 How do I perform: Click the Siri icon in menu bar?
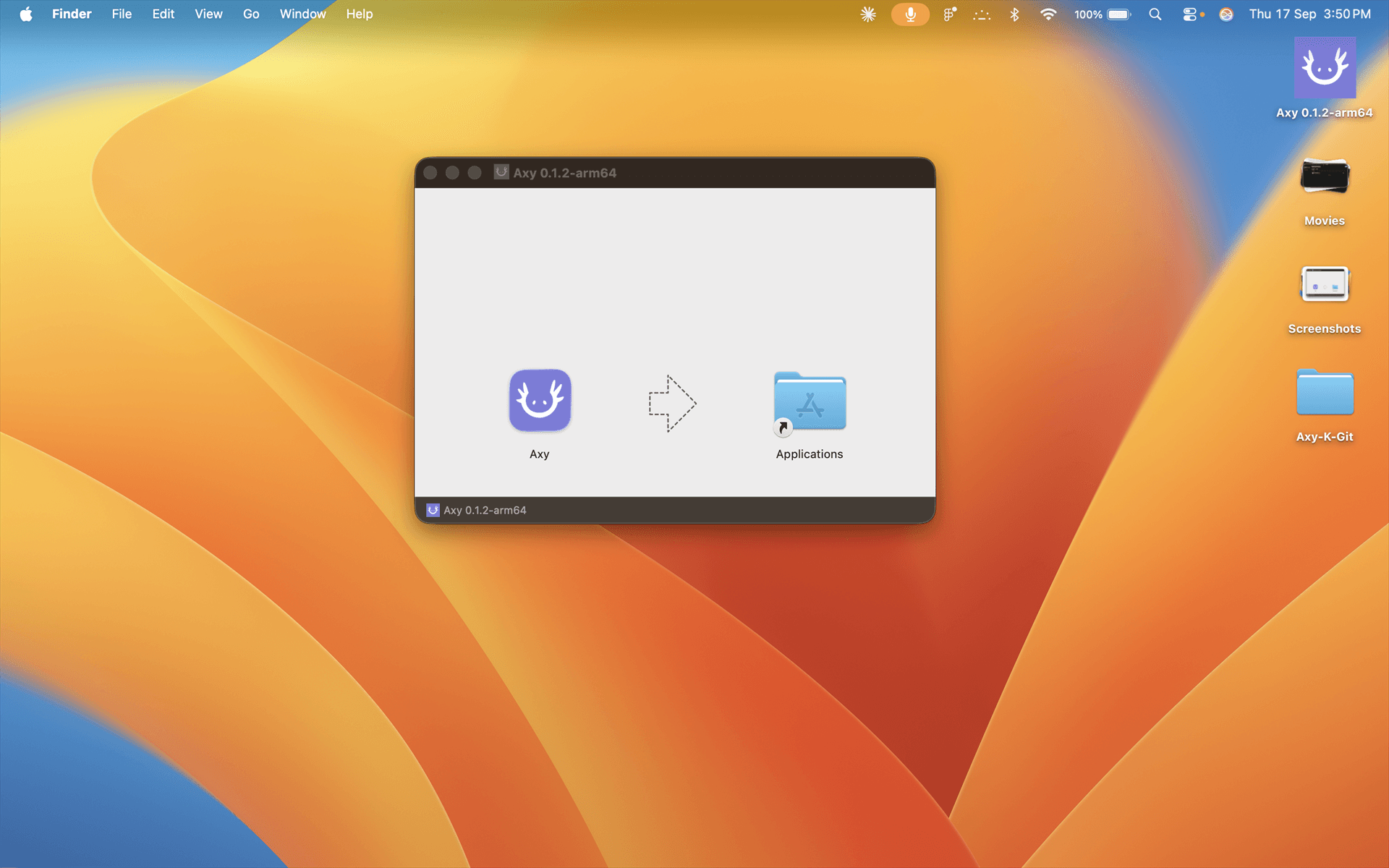[1226, 14]
